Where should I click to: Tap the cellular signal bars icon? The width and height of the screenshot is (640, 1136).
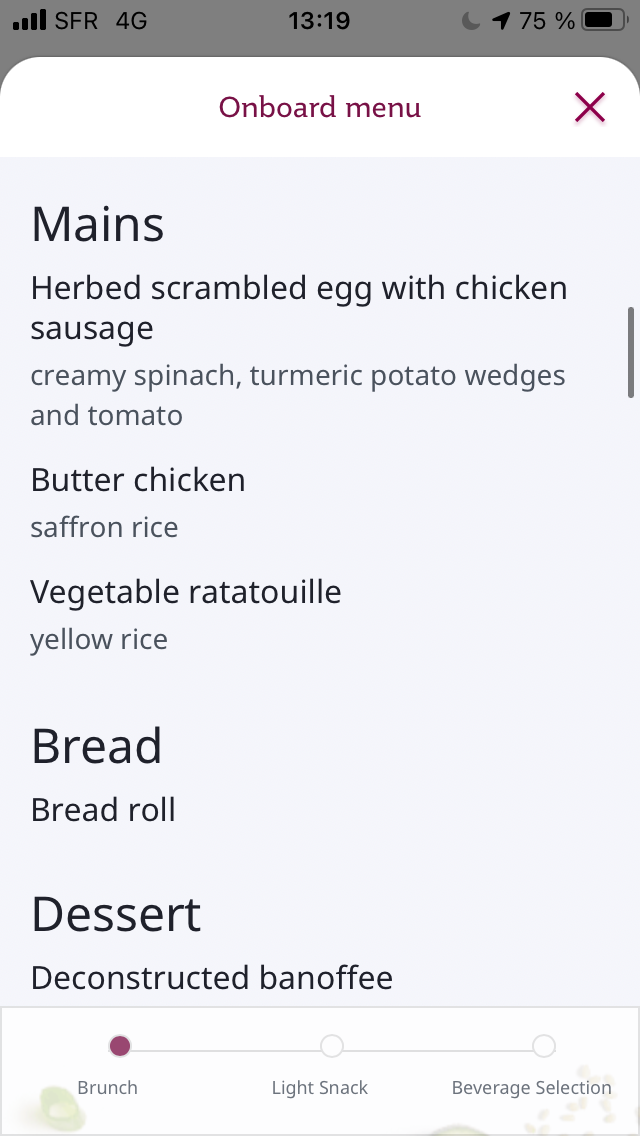(x=30, y=20)
